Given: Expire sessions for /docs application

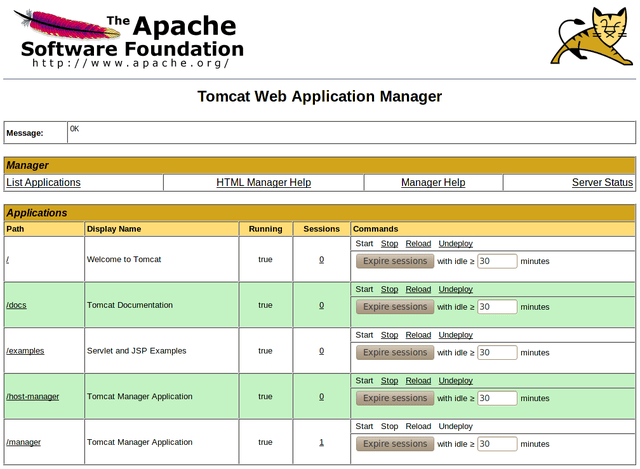Looking at the screenshot, I should coord(395,307).
